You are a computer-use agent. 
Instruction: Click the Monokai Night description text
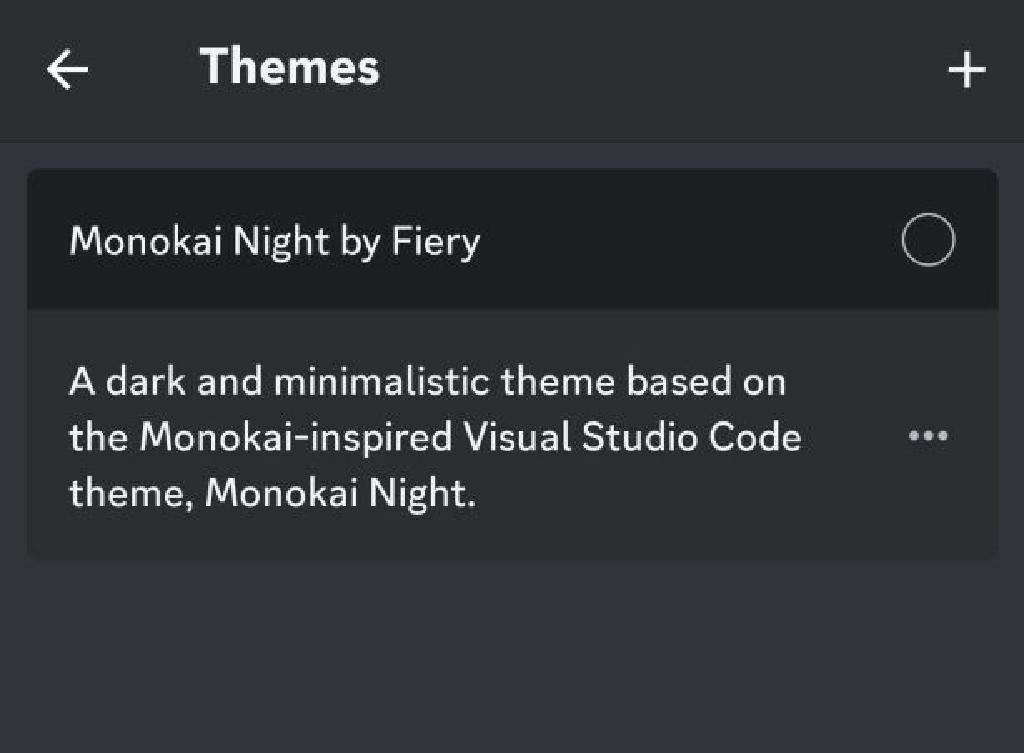coord(435,437)
